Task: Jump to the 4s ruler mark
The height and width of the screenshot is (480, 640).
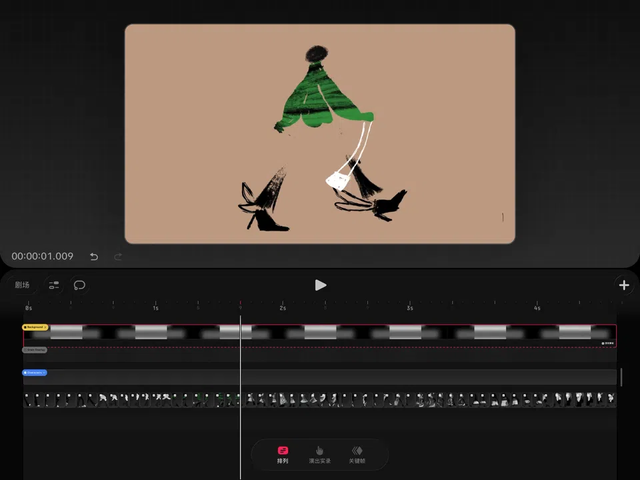Action: point(537,306)
